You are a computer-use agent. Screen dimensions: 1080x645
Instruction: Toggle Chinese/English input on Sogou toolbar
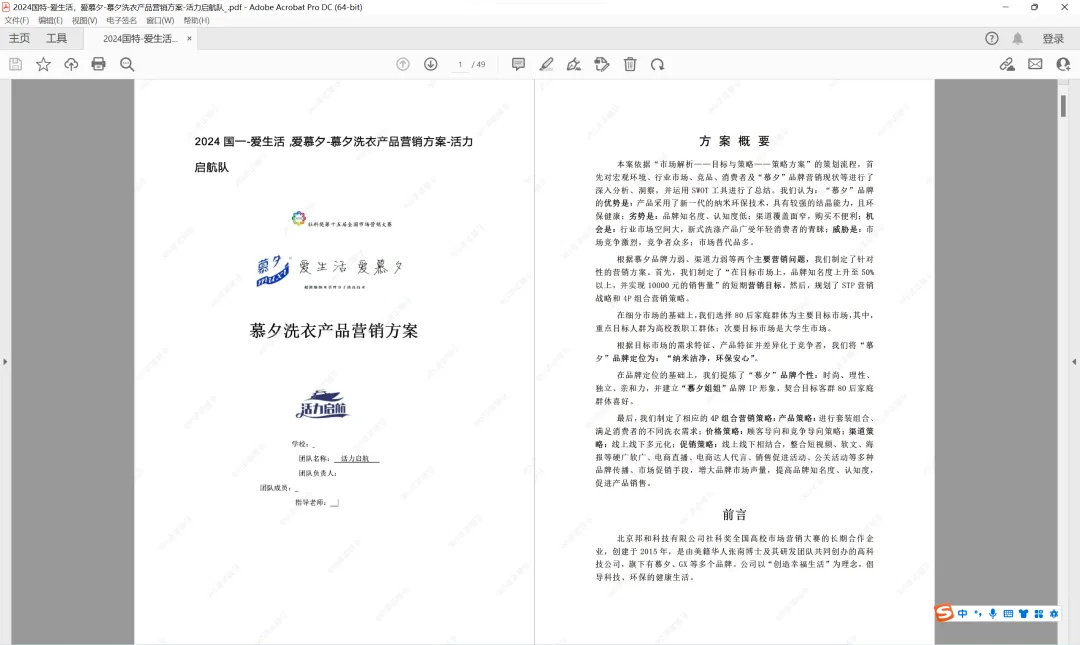[x=962, y=614]
